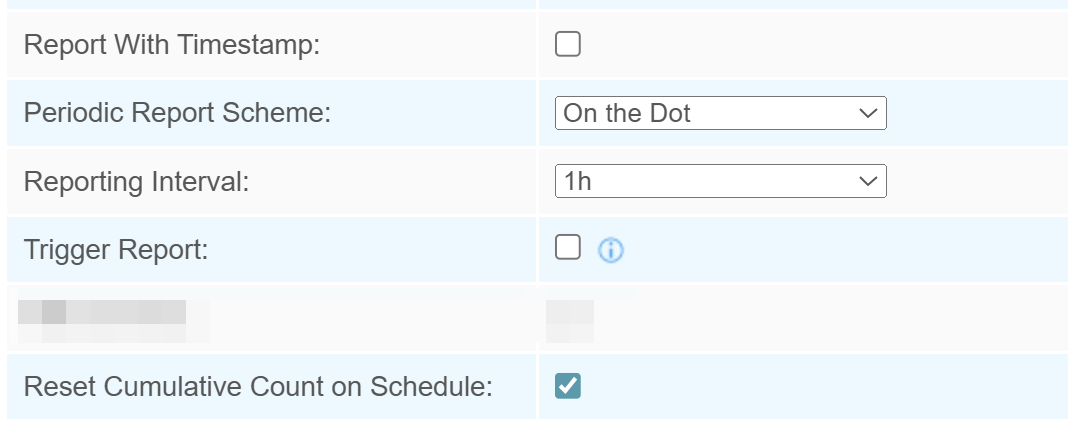Click the Reporting Interval chevron arrow
1079x428 pixels.
click(x=867, y=182)
